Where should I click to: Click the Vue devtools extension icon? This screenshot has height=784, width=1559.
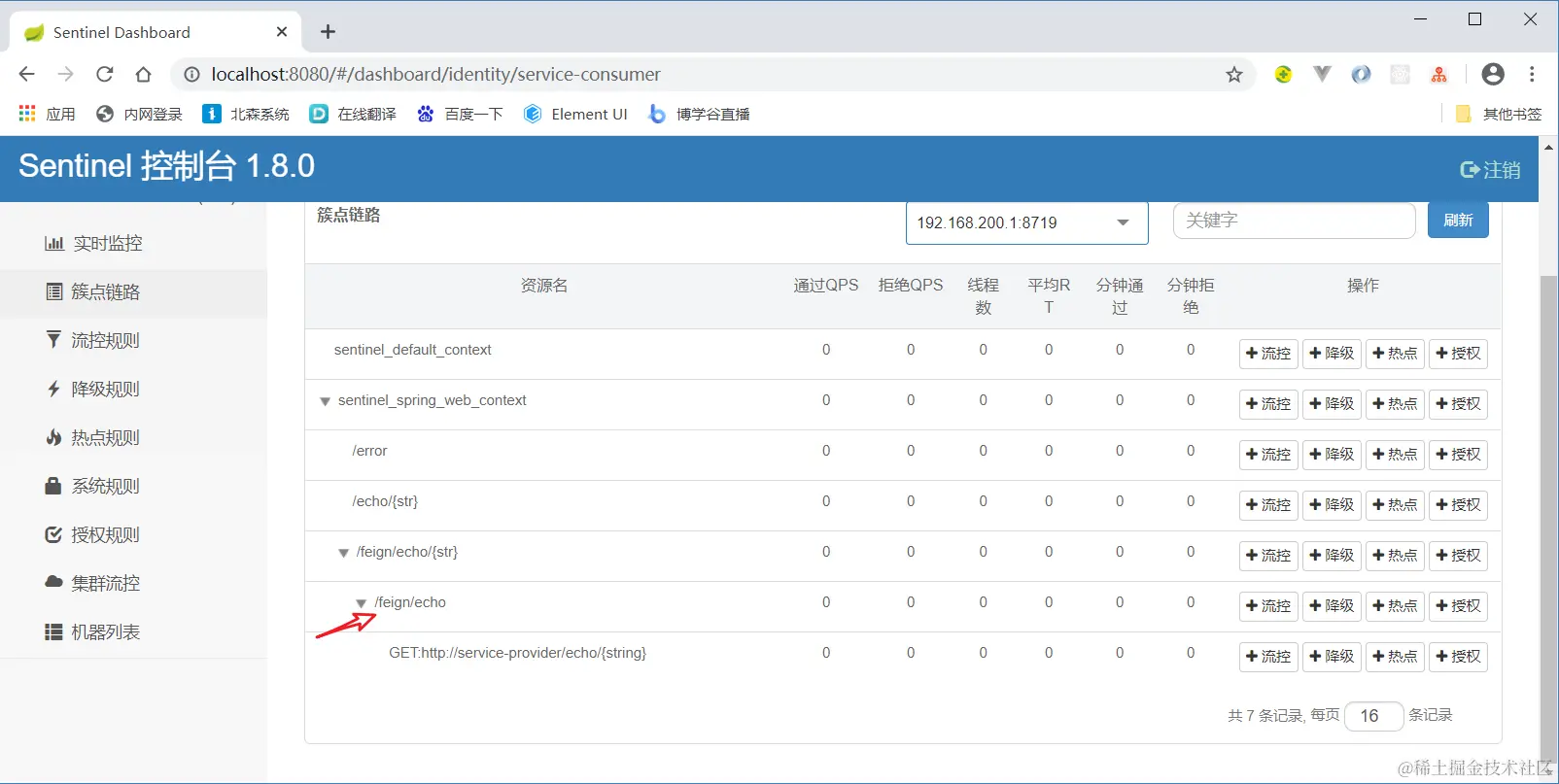pyautogui.click(x=1322, y=74)
